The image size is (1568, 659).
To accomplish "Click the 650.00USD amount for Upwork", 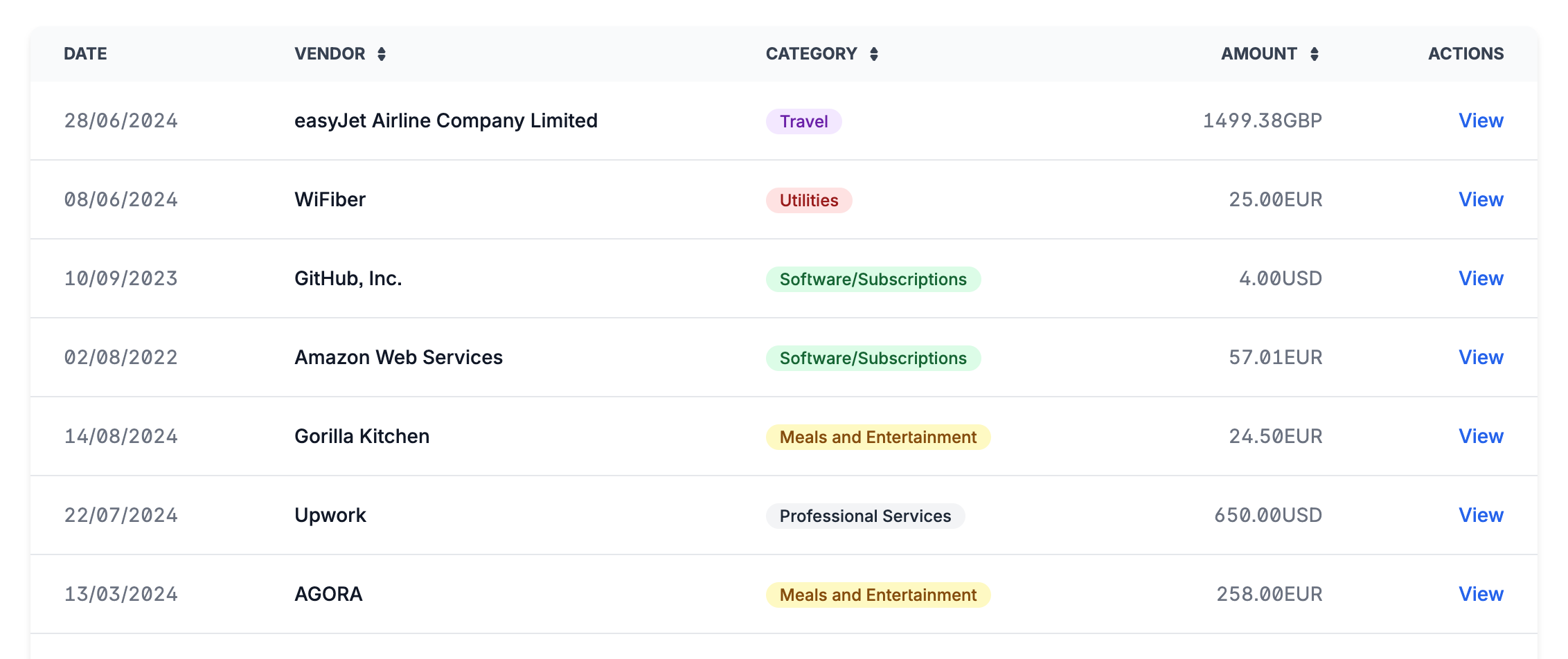I will [1267, 516].
